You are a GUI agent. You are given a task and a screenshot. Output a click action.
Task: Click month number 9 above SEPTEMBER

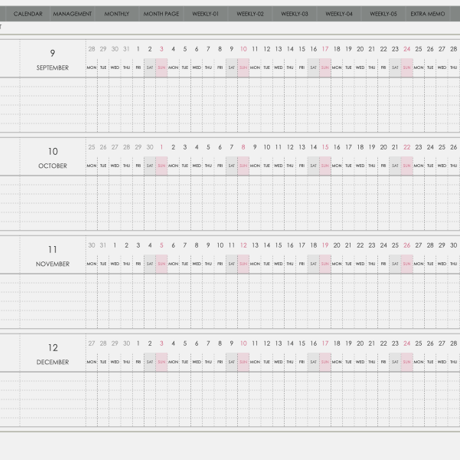pyautogui.click(x=52, y=53)
